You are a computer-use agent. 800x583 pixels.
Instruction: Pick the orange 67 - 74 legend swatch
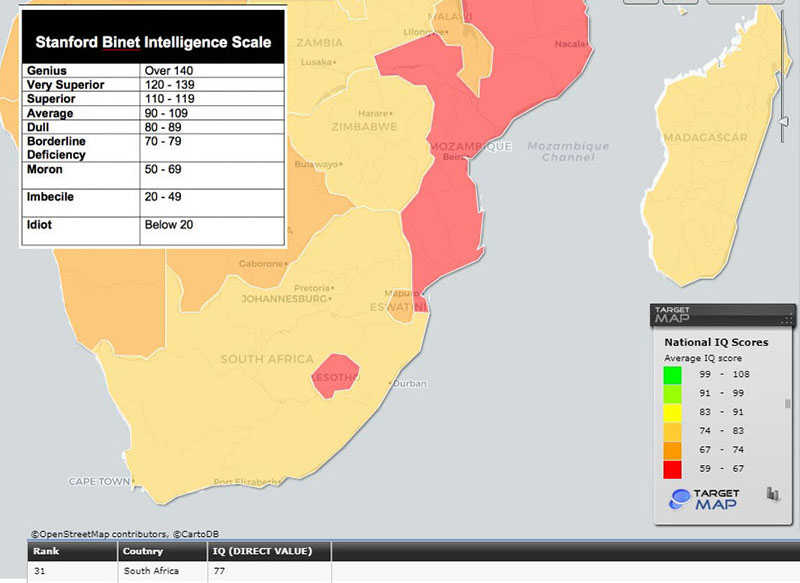tap(671, 451)
